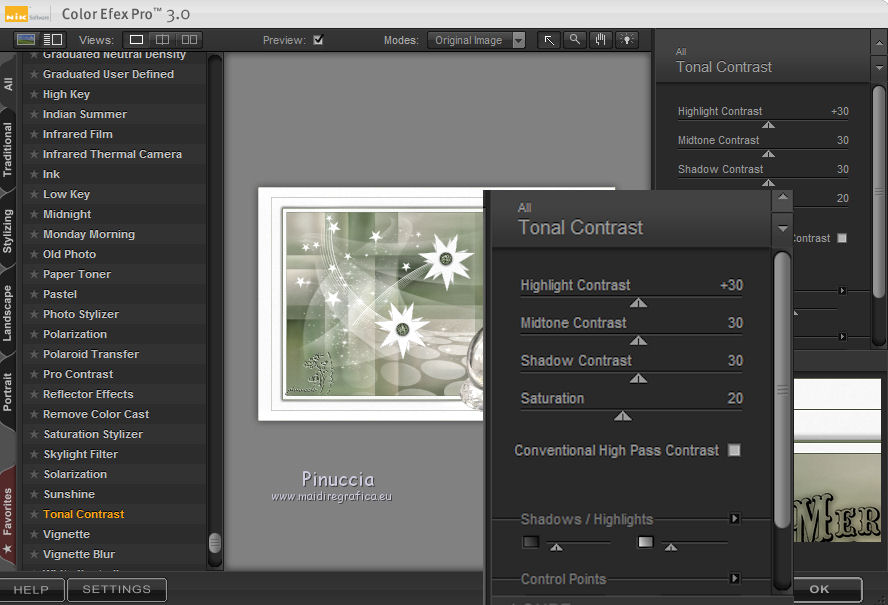Expand the upper collapsed section in the right settings panel
The image size is (888, 605).
[x=842, y=291]
